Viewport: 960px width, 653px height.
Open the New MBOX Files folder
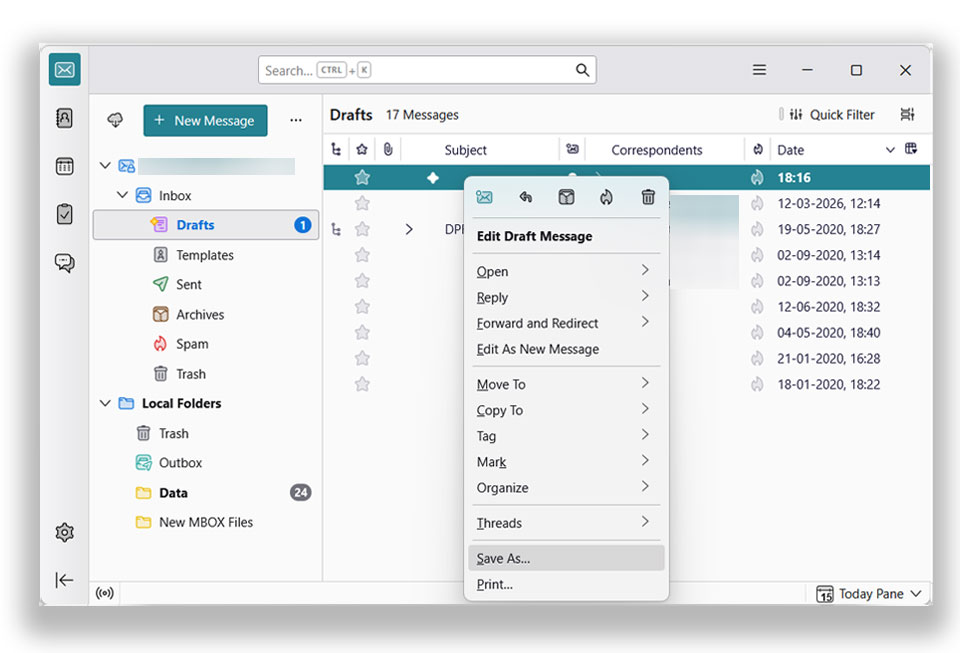coord(206,522)
